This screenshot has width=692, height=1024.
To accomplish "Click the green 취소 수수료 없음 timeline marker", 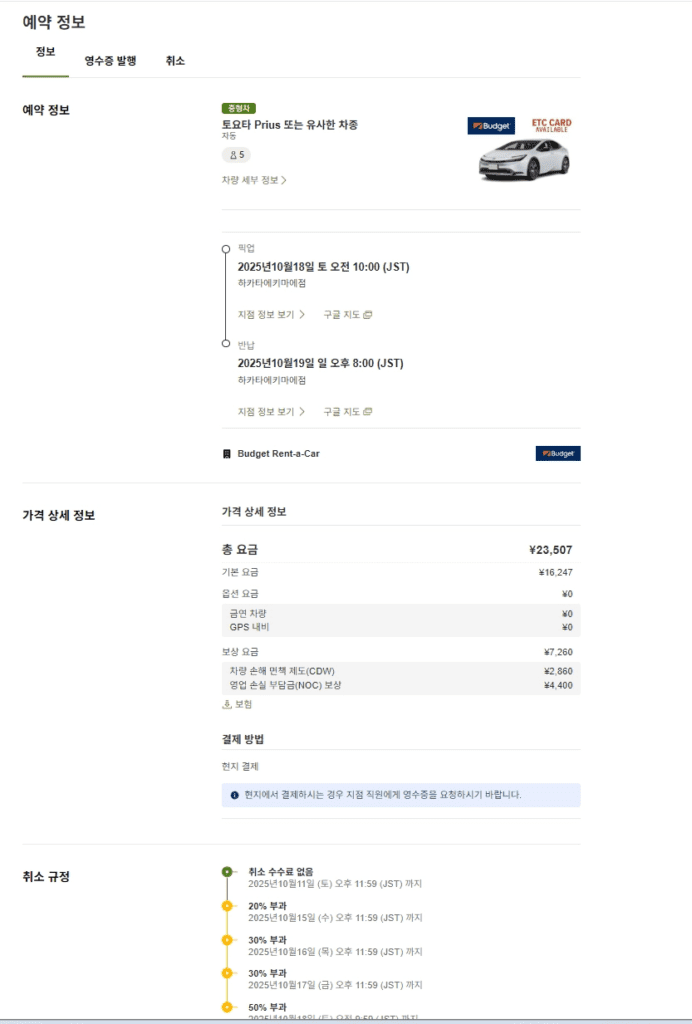I will (227, 872).
